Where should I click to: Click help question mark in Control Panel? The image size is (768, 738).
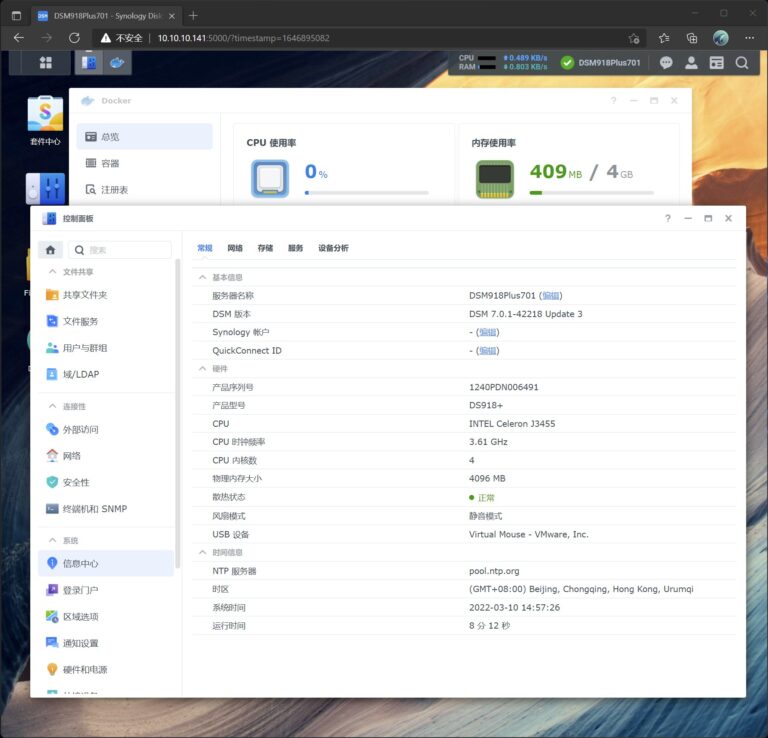(668, 218)
